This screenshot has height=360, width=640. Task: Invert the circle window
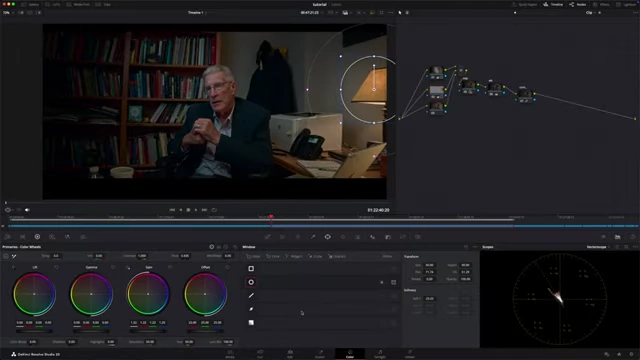tap(382, 282)
